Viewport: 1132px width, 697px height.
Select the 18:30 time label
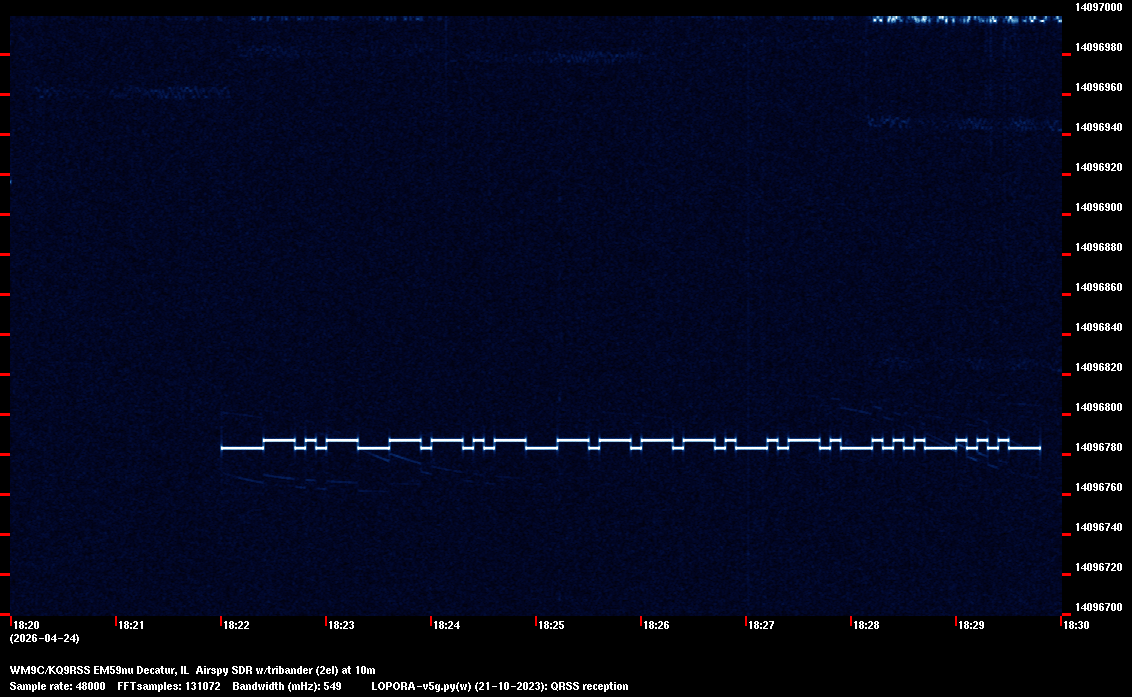pyautogui.click(x=1076, y=625)
